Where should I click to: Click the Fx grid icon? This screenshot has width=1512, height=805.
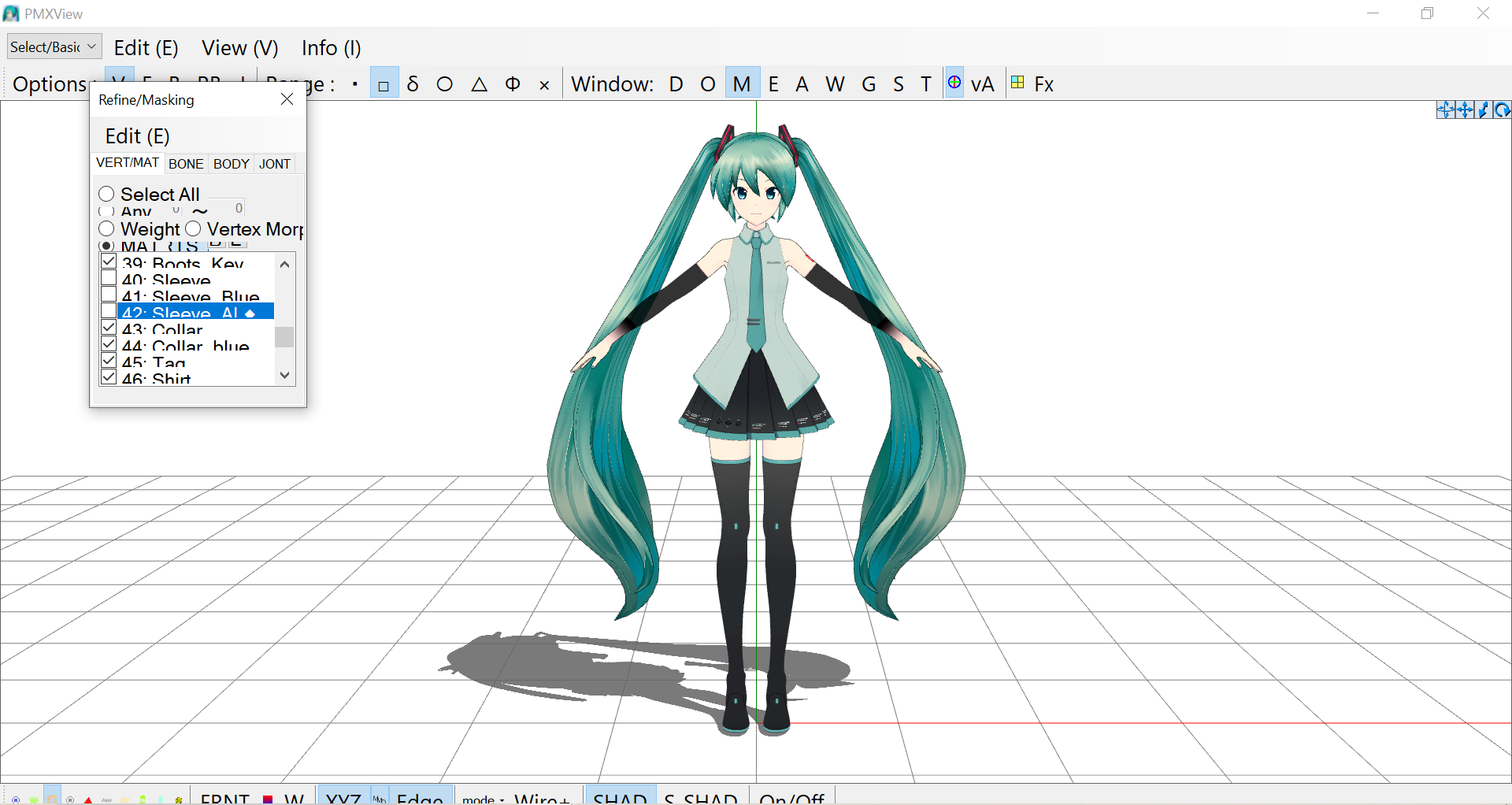pyautogui.click(x=1017, y=83)
